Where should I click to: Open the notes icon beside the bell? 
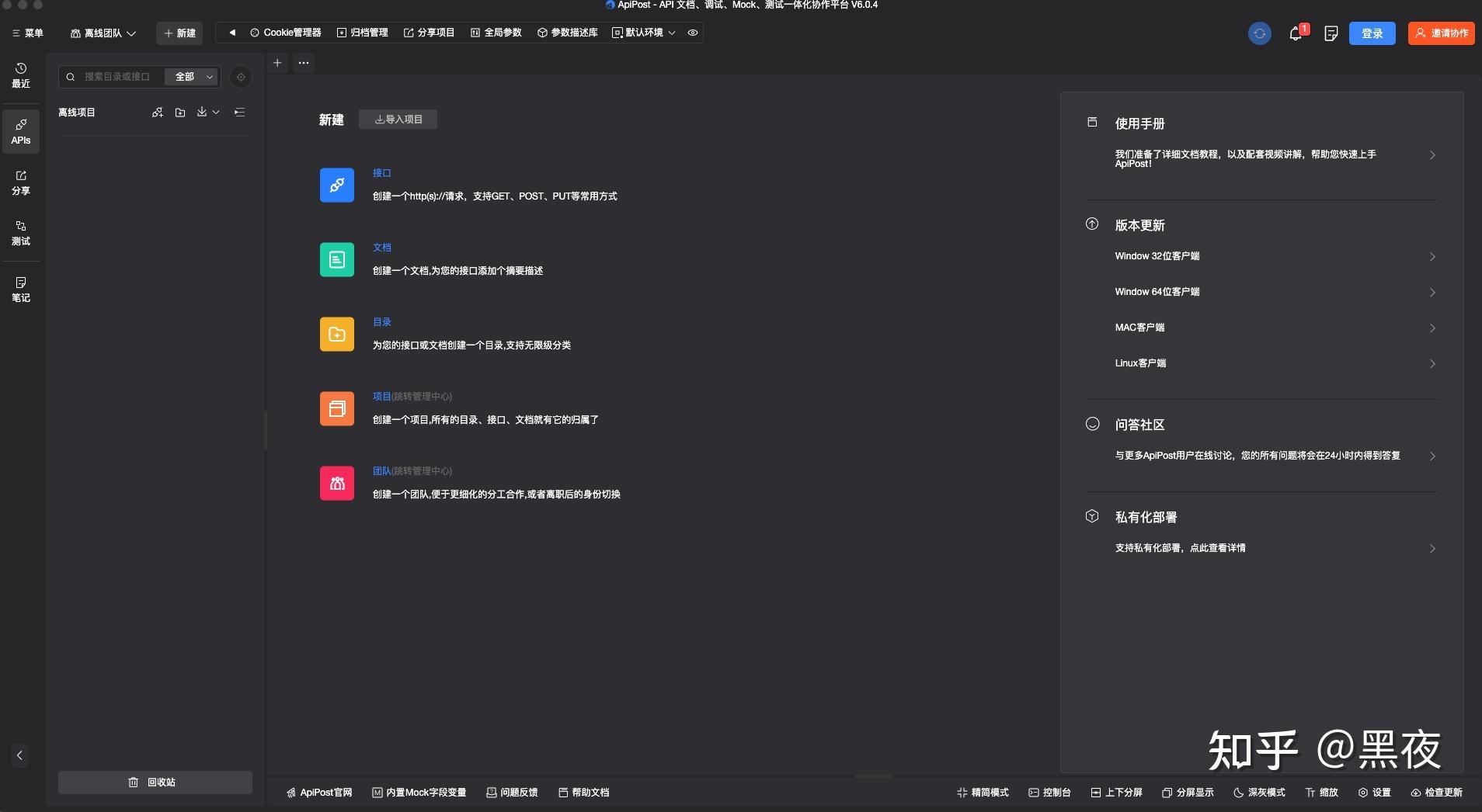1331,33
